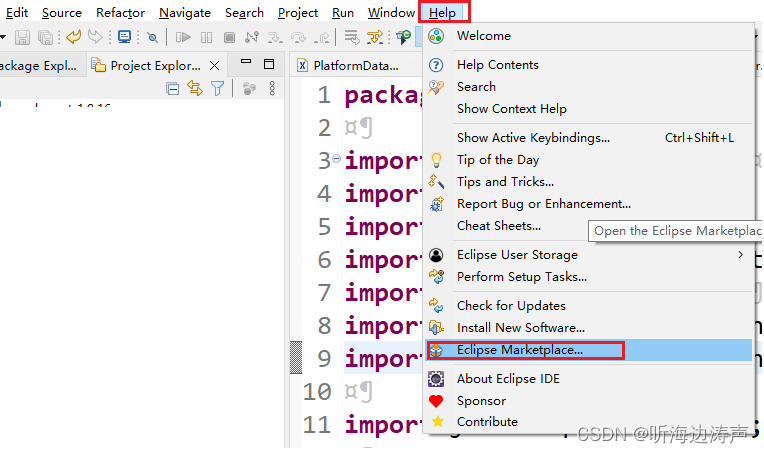The image size is (764, 453).
Task: Select the PlatformData editor tab
Action: pyautogui.click(x=349, y=65)
